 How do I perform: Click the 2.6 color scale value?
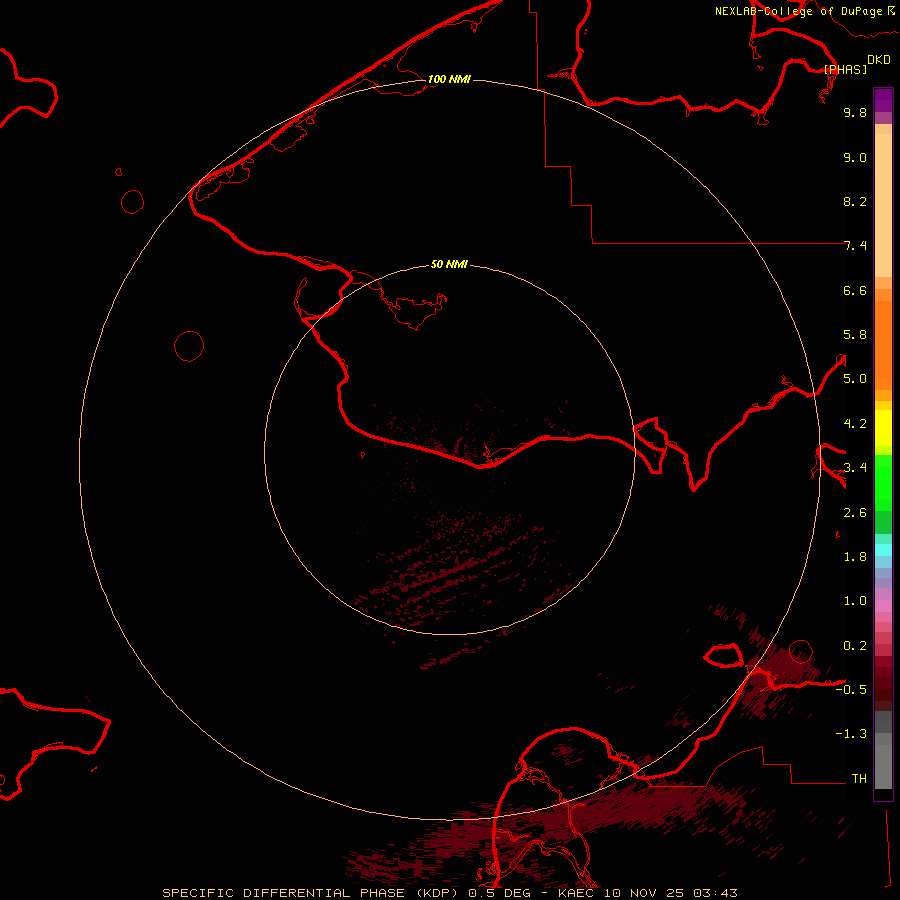pos(855,513)
